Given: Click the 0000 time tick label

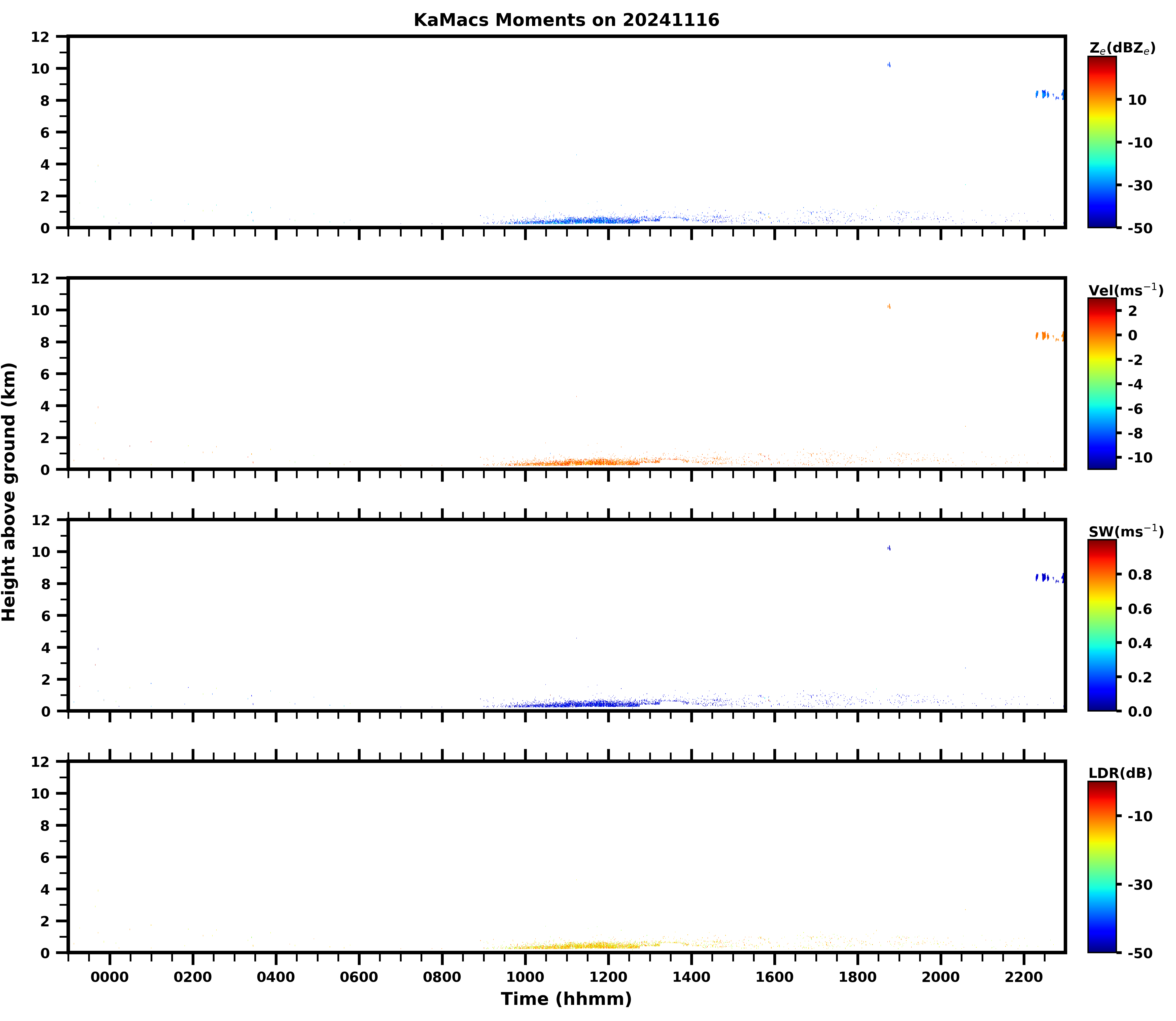Looking at the screenshot, I should [x=110, y=977].
